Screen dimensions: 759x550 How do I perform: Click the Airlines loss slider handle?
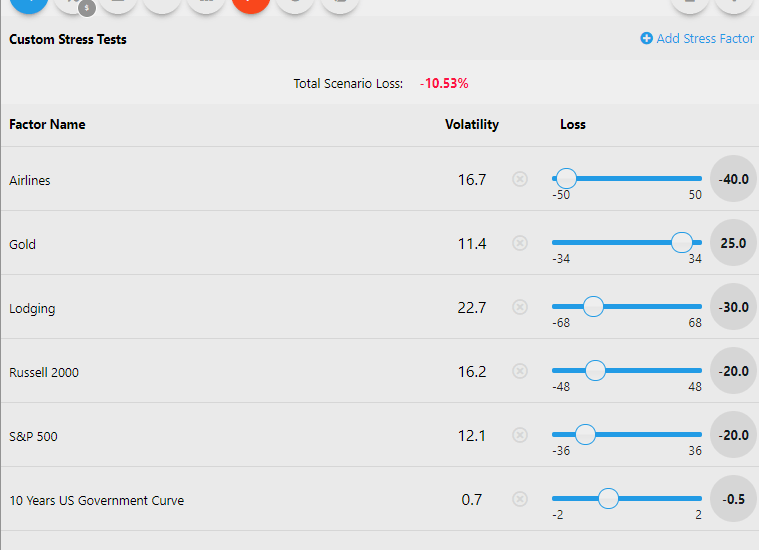[x=566, y=179]
